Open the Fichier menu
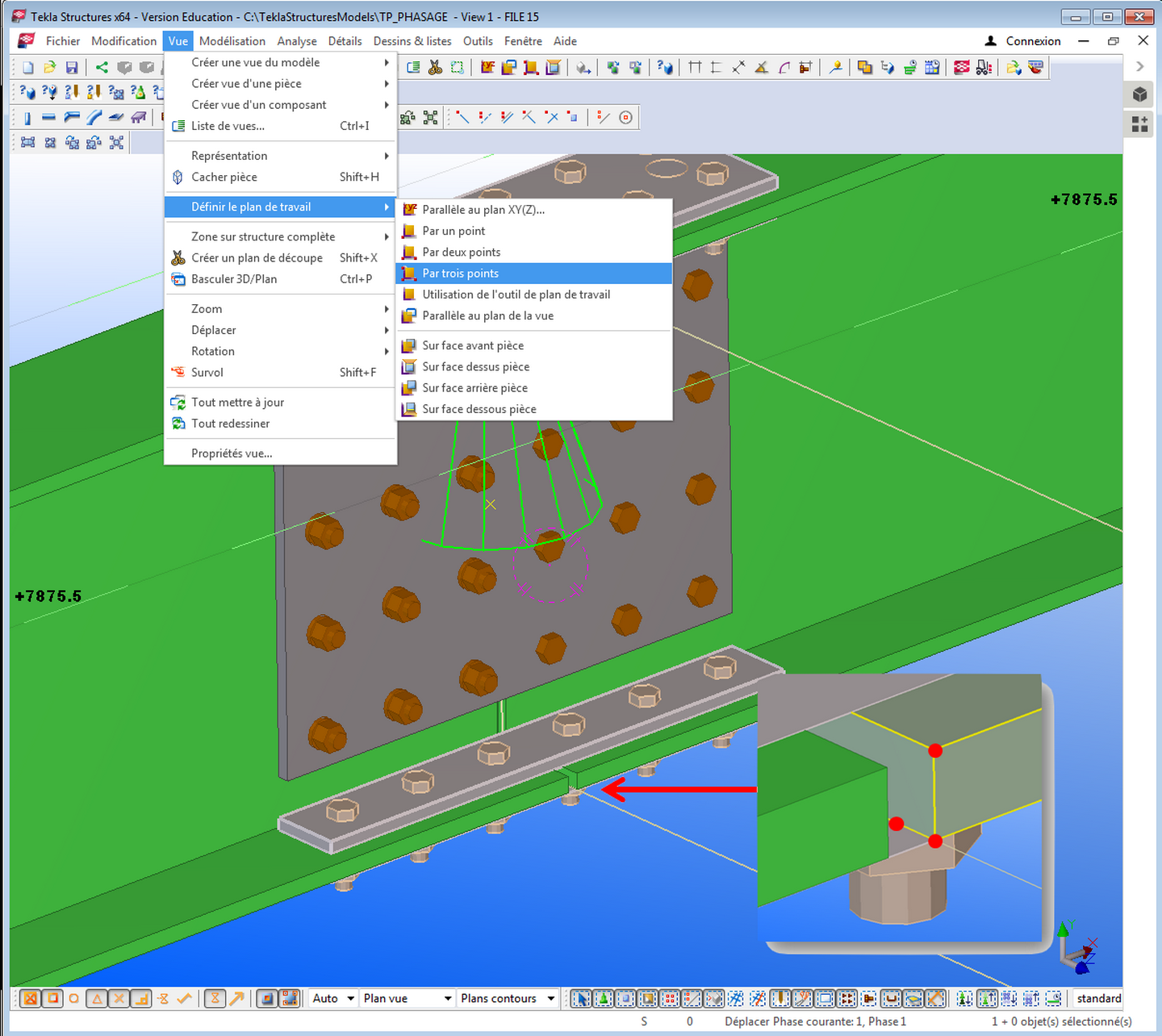Screen dimensions: 1162x1036 [x=63, y=41]
